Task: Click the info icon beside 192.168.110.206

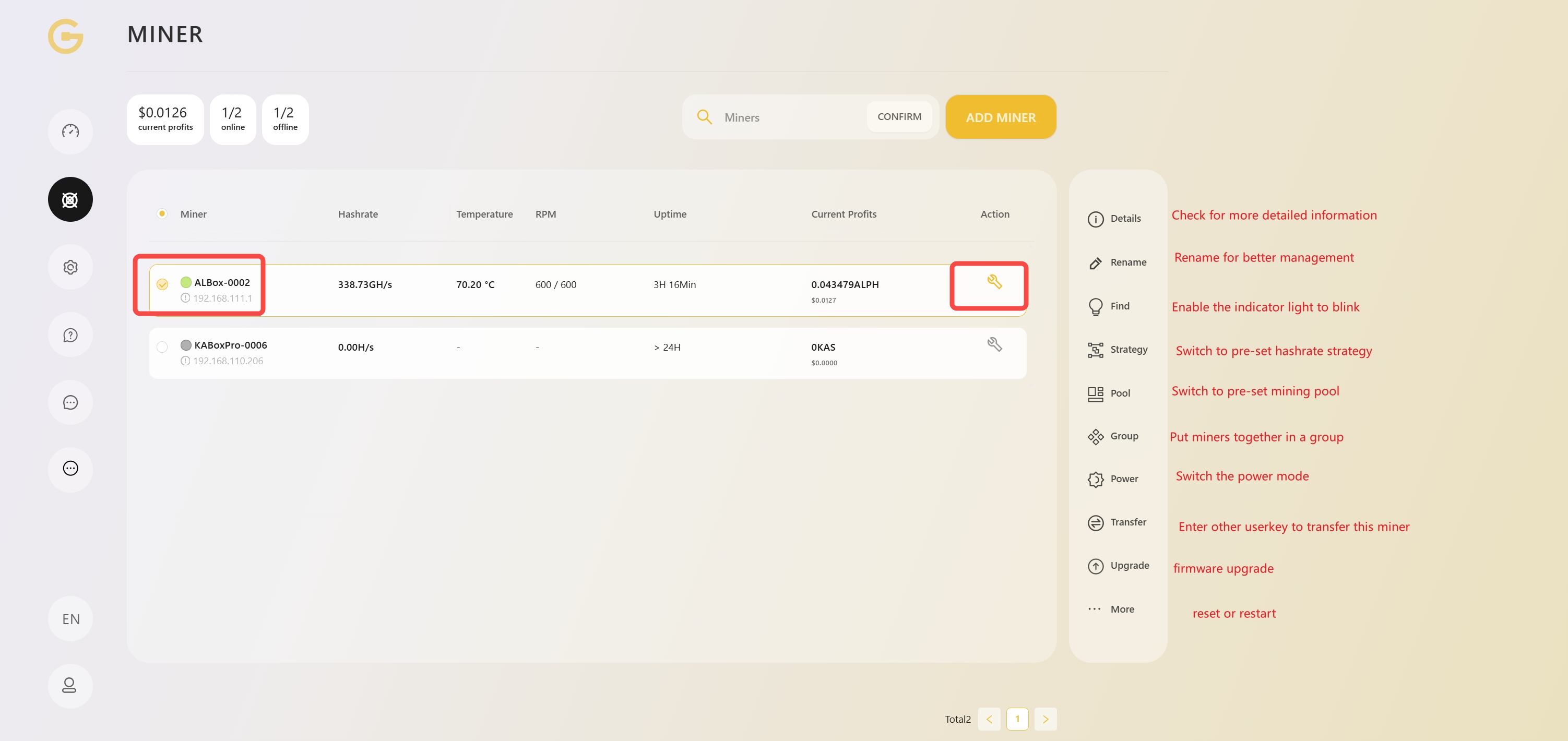Action: 185,361
